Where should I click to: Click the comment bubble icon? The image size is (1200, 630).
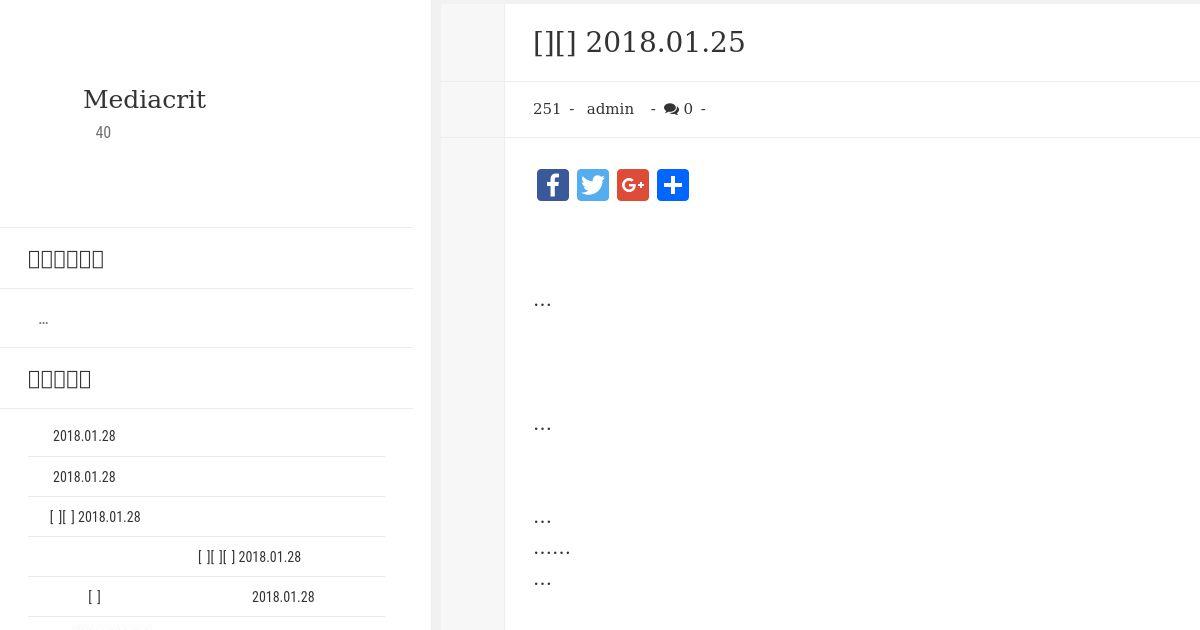(671, 109)
